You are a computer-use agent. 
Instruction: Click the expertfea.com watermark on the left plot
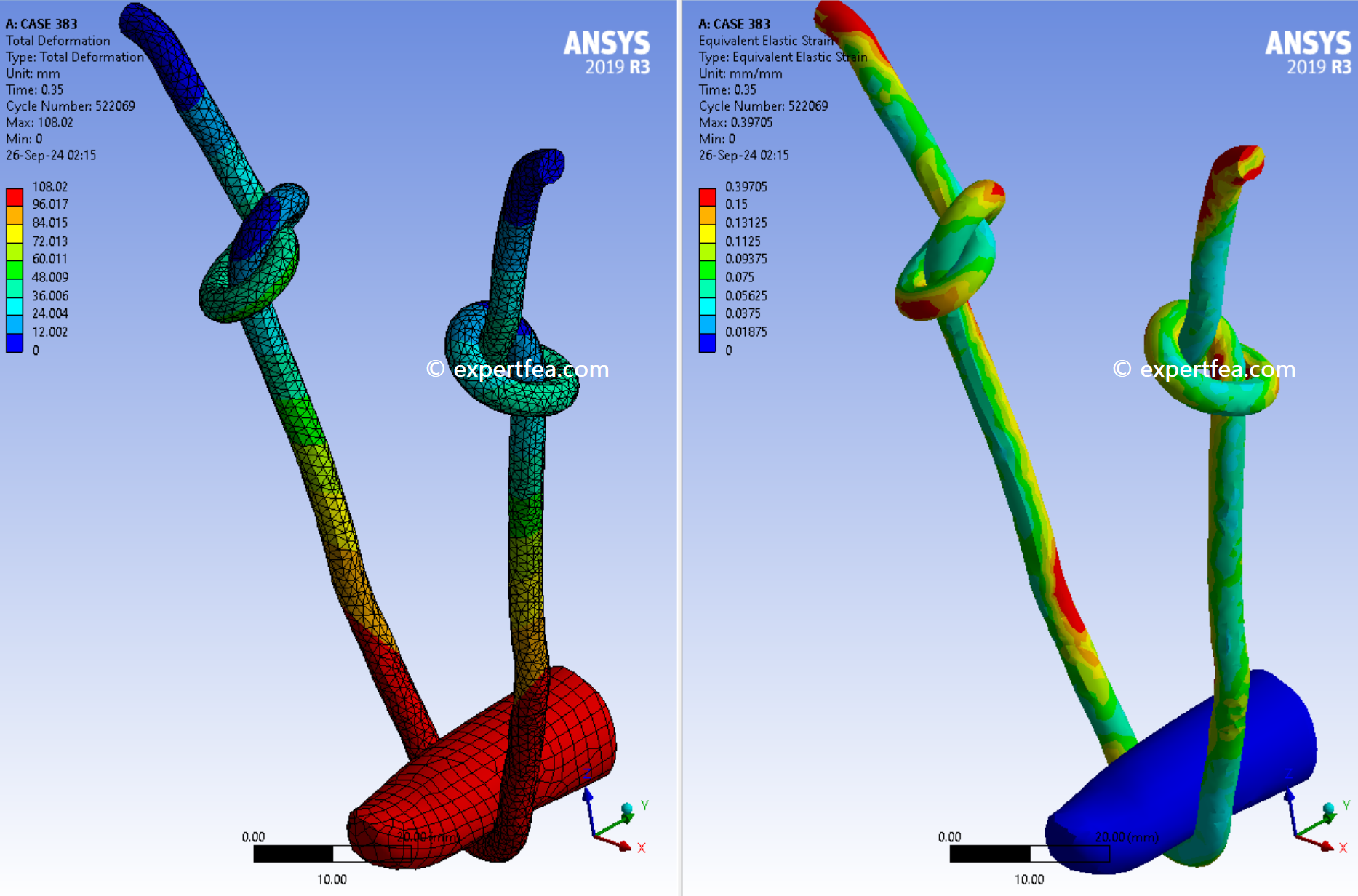(518, 369)
